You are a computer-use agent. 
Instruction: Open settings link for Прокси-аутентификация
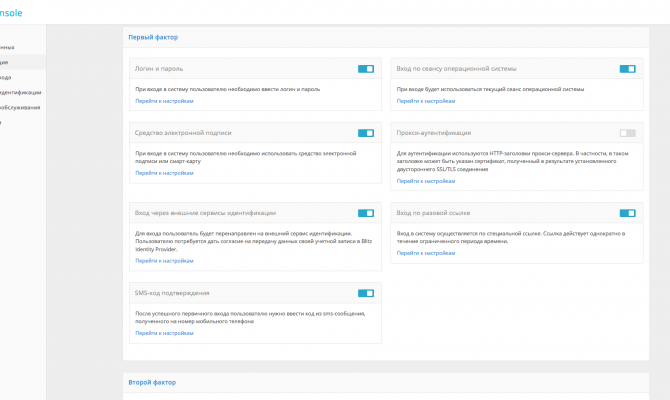point(425,181)
